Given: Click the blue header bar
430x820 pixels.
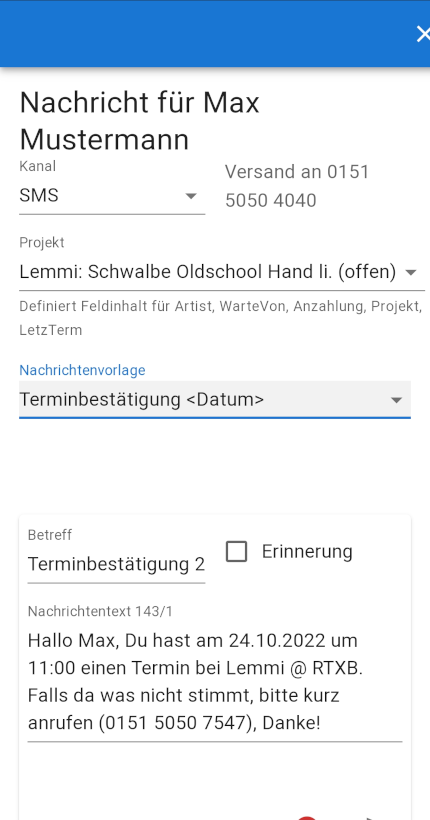Looking at the screenshot, I should 215,33.
